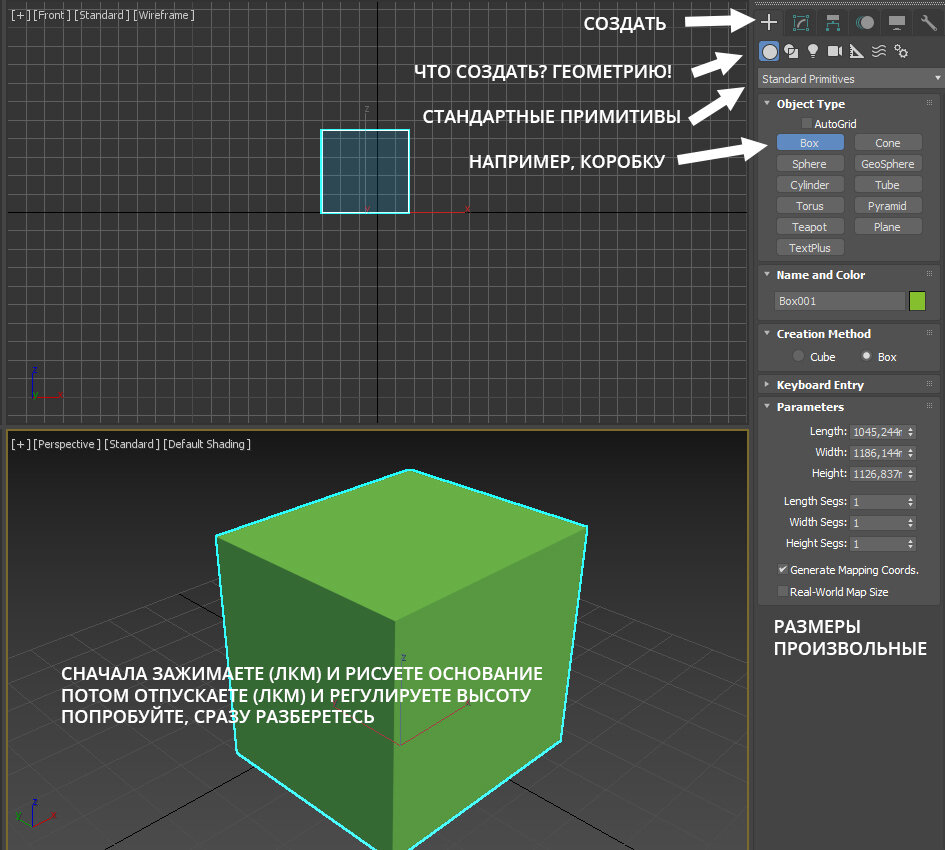945x850 pixels.
Task: Open the Front viewport [+] menu
Action: pos(20,15)
